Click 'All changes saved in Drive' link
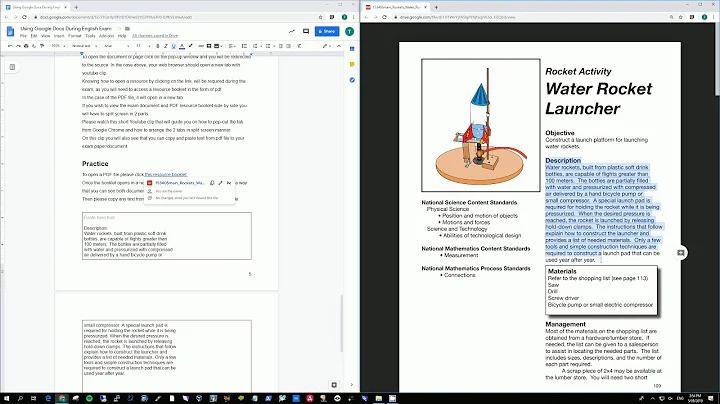 pyautogui.click(x=155, y=36)
